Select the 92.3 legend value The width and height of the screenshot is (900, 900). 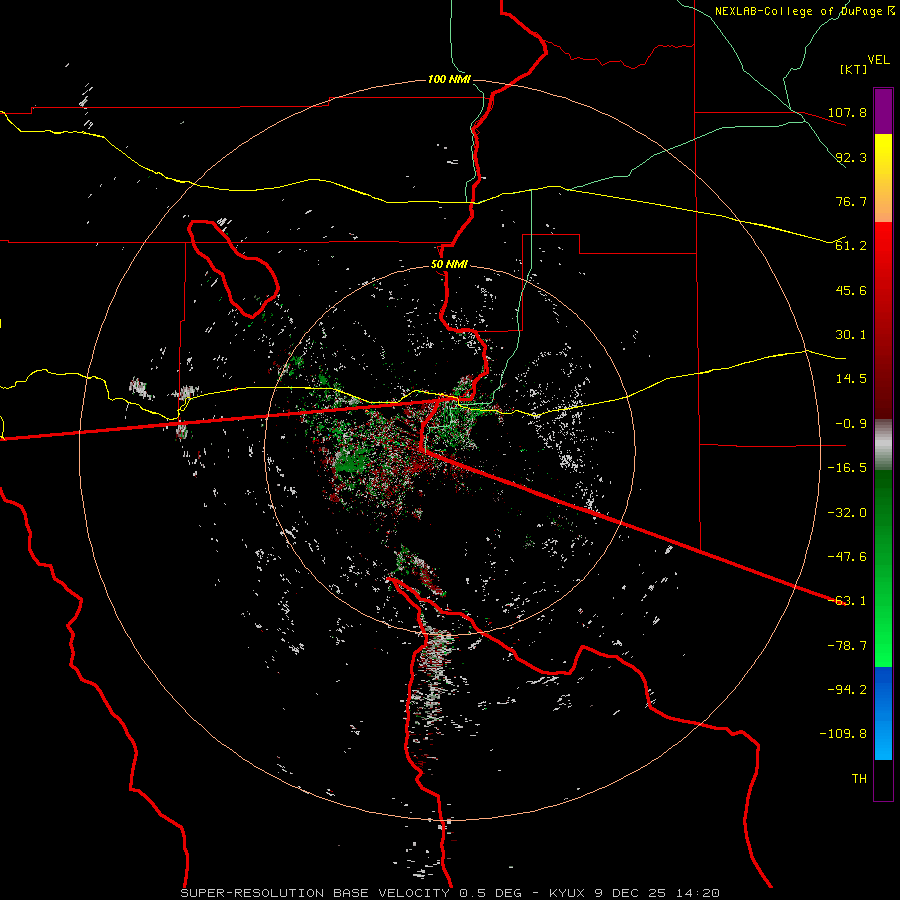851,157
